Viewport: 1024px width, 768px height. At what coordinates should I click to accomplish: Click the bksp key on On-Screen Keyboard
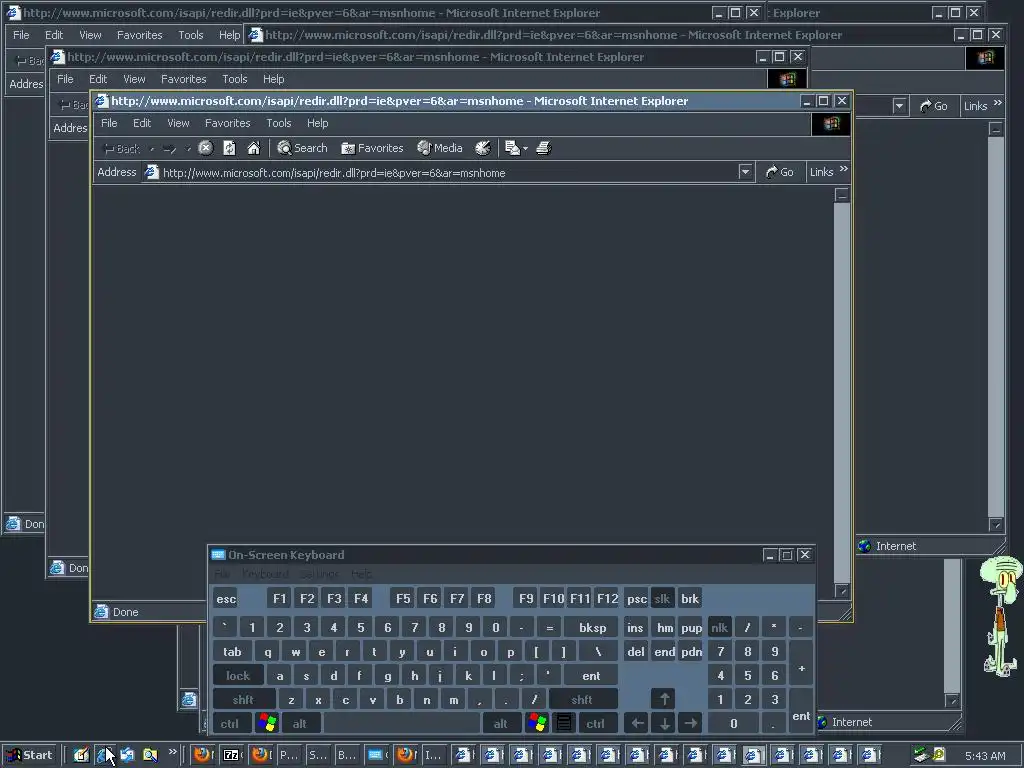(592, 628)
